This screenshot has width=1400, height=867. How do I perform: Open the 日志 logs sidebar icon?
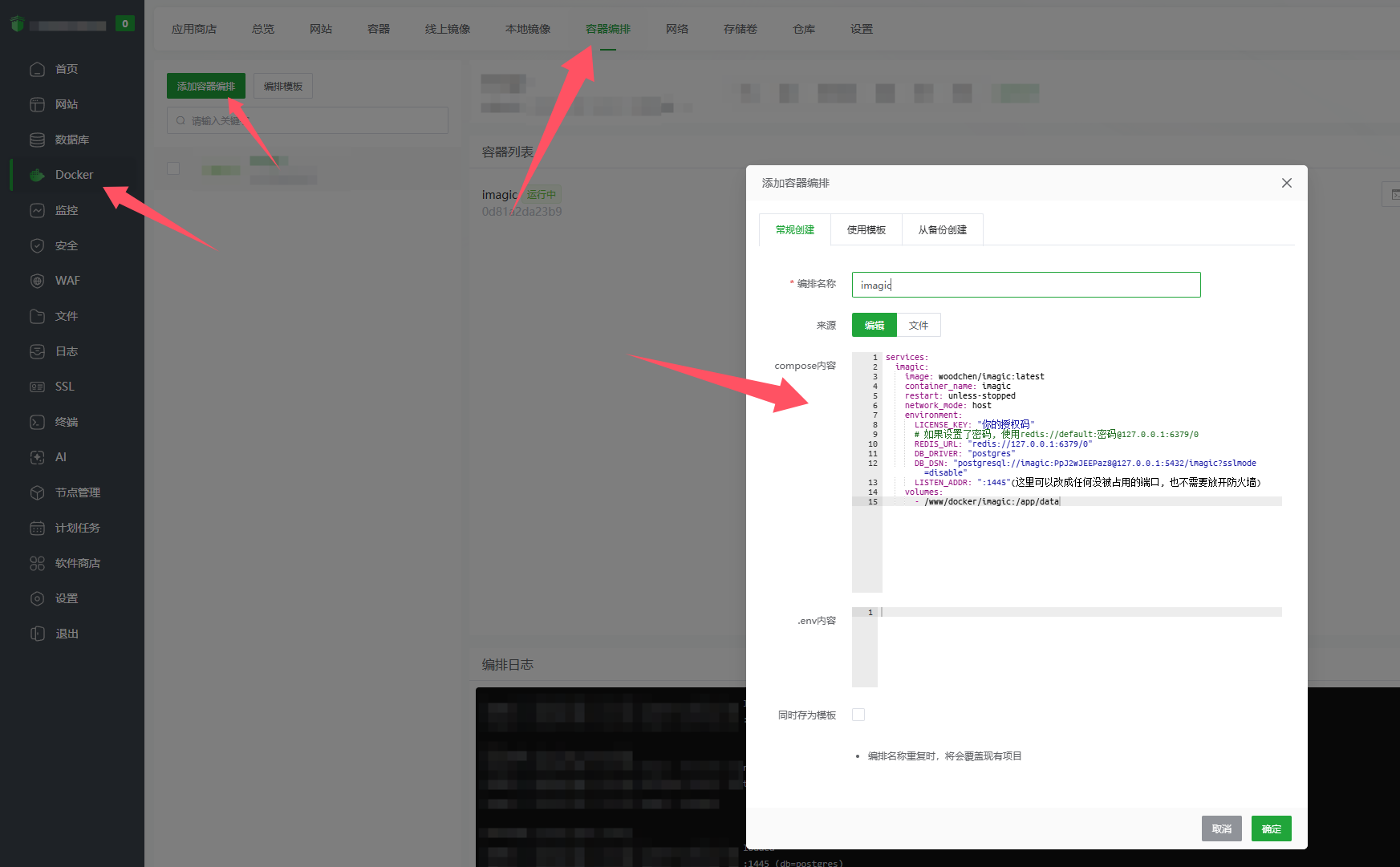(x=37, y=351)
